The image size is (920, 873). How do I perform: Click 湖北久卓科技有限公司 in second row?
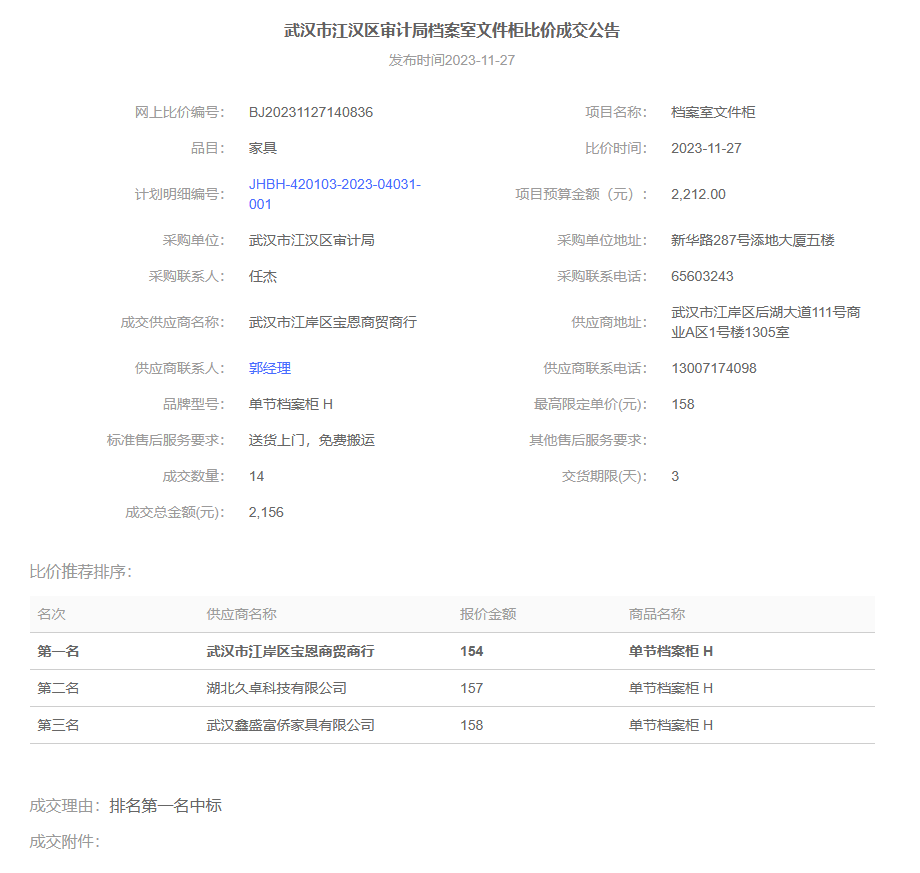tap(276, 688)
